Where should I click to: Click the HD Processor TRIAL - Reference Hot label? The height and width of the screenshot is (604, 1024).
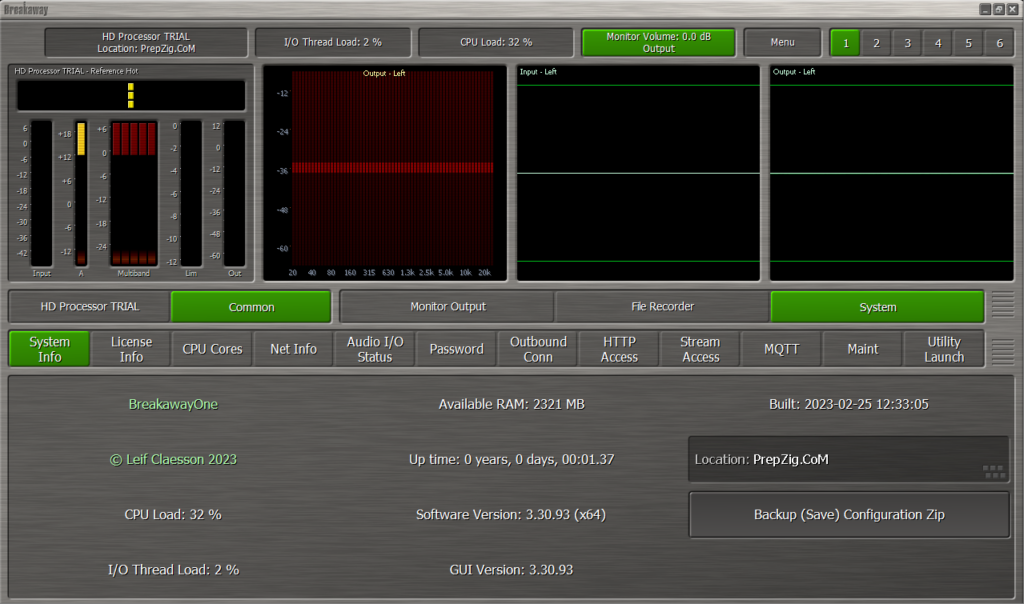click(76, 71)
